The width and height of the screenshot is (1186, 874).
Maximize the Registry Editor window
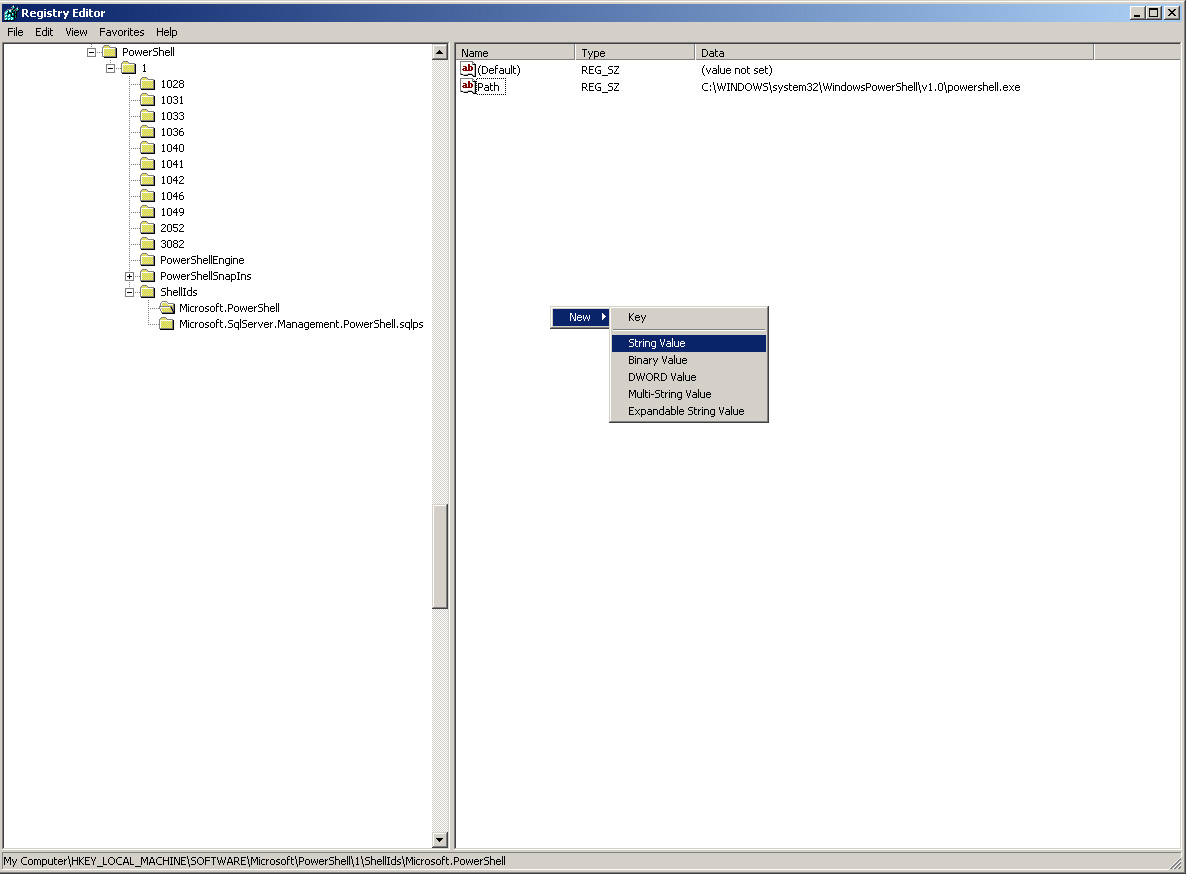point(1153,13)
